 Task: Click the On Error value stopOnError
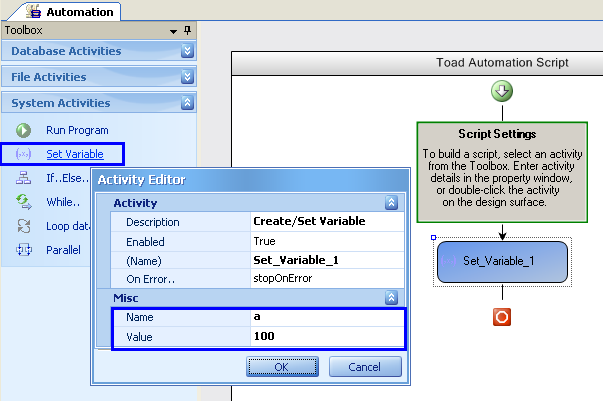click(327, 278)
